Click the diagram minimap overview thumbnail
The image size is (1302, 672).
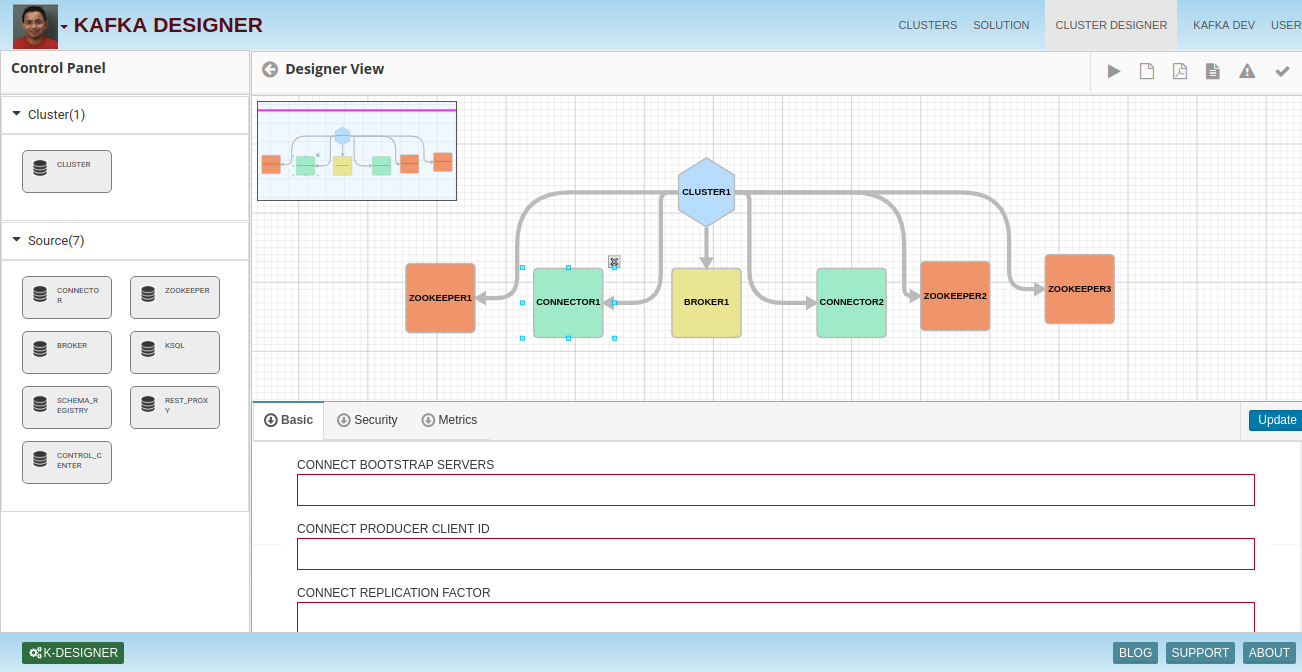coord(357,151)
